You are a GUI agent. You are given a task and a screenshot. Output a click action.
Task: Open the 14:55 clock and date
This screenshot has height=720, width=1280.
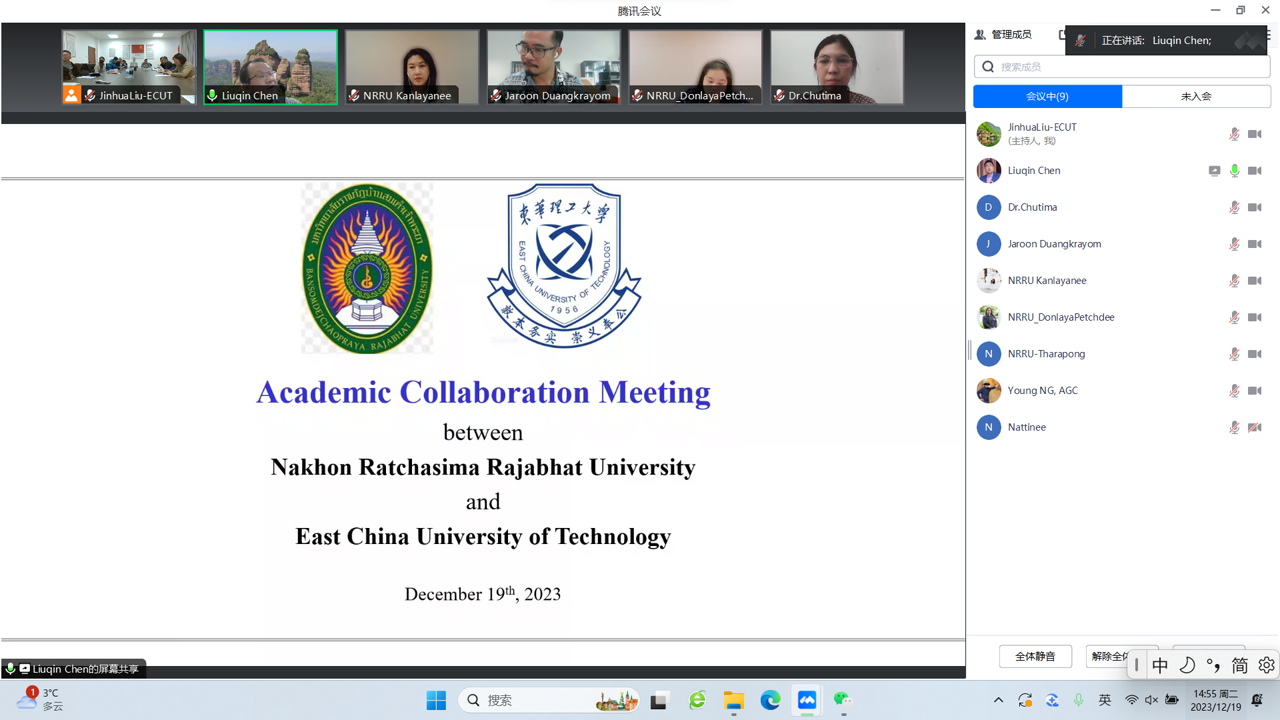point(1216,700)
